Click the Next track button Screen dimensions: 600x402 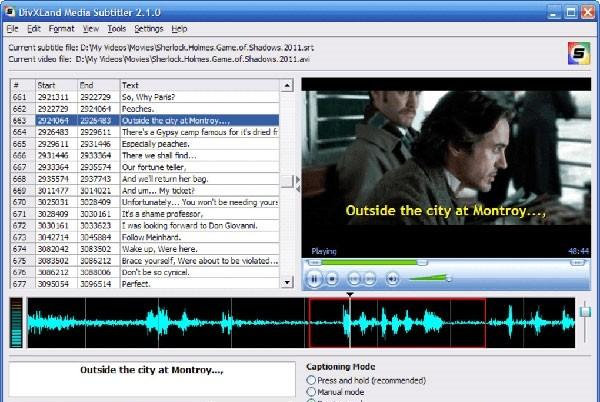pyautogui.click(x=370, y=278)
